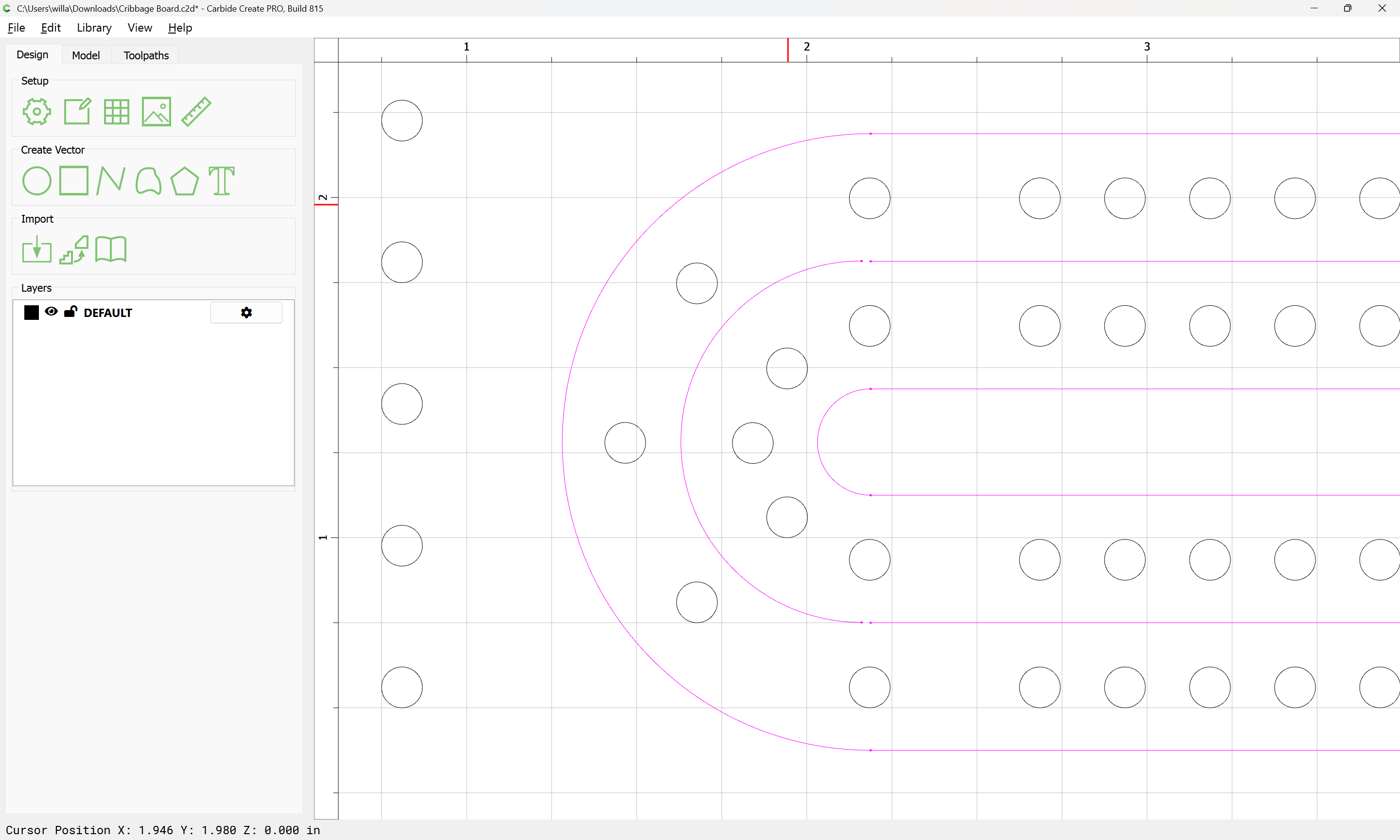Image resolution: width=1400 pixels, height=840 pixels.
Task: Toggle the DEFAULT layer lock
Action: coord(70,311)
